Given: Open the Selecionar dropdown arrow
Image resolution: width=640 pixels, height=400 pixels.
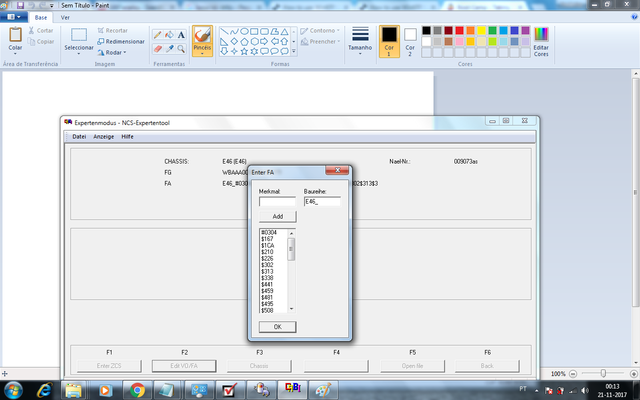Looking at the screenshot, I should 79,54.
